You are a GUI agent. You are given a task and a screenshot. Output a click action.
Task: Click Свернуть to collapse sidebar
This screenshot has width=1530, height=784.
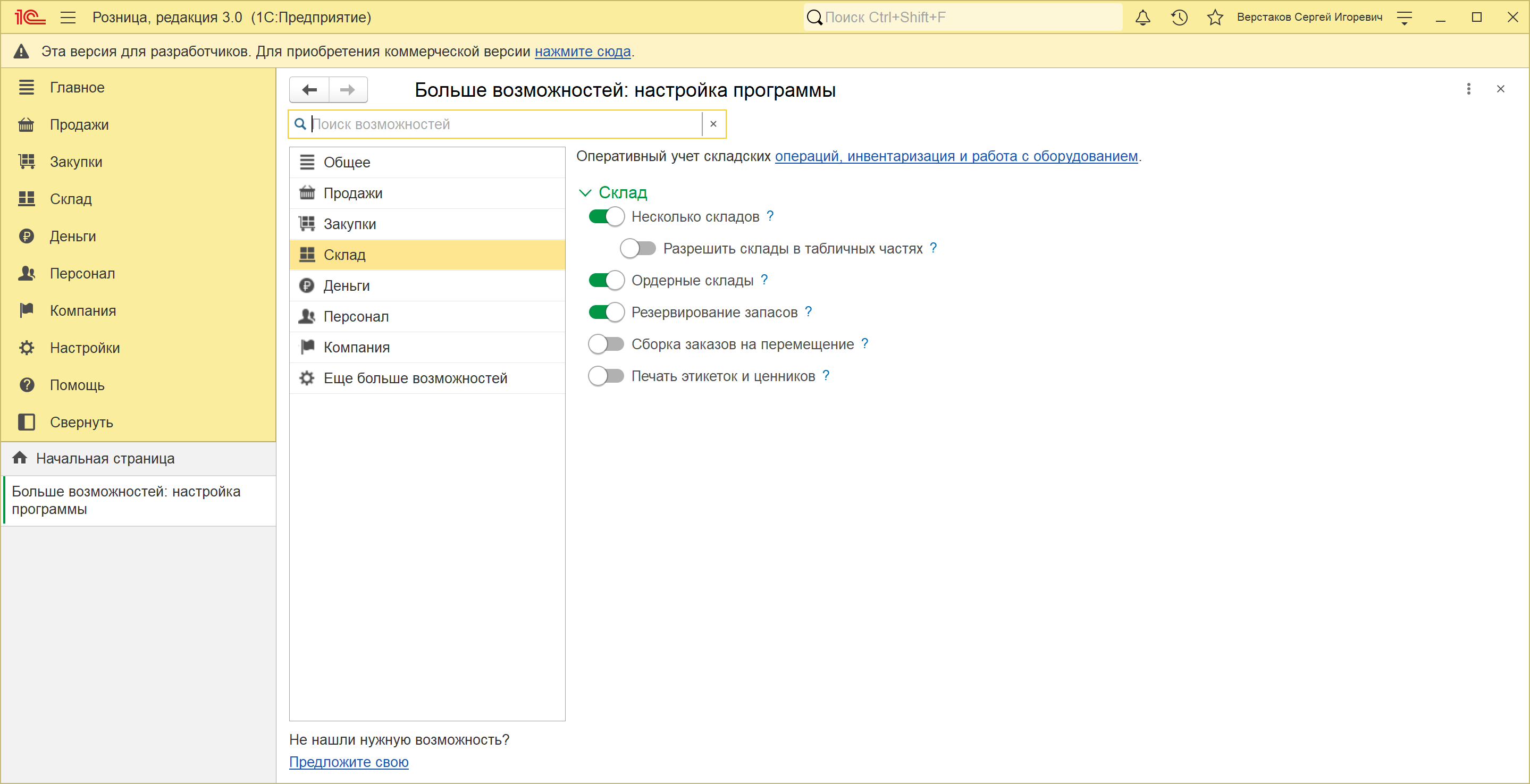coord(138,422)
